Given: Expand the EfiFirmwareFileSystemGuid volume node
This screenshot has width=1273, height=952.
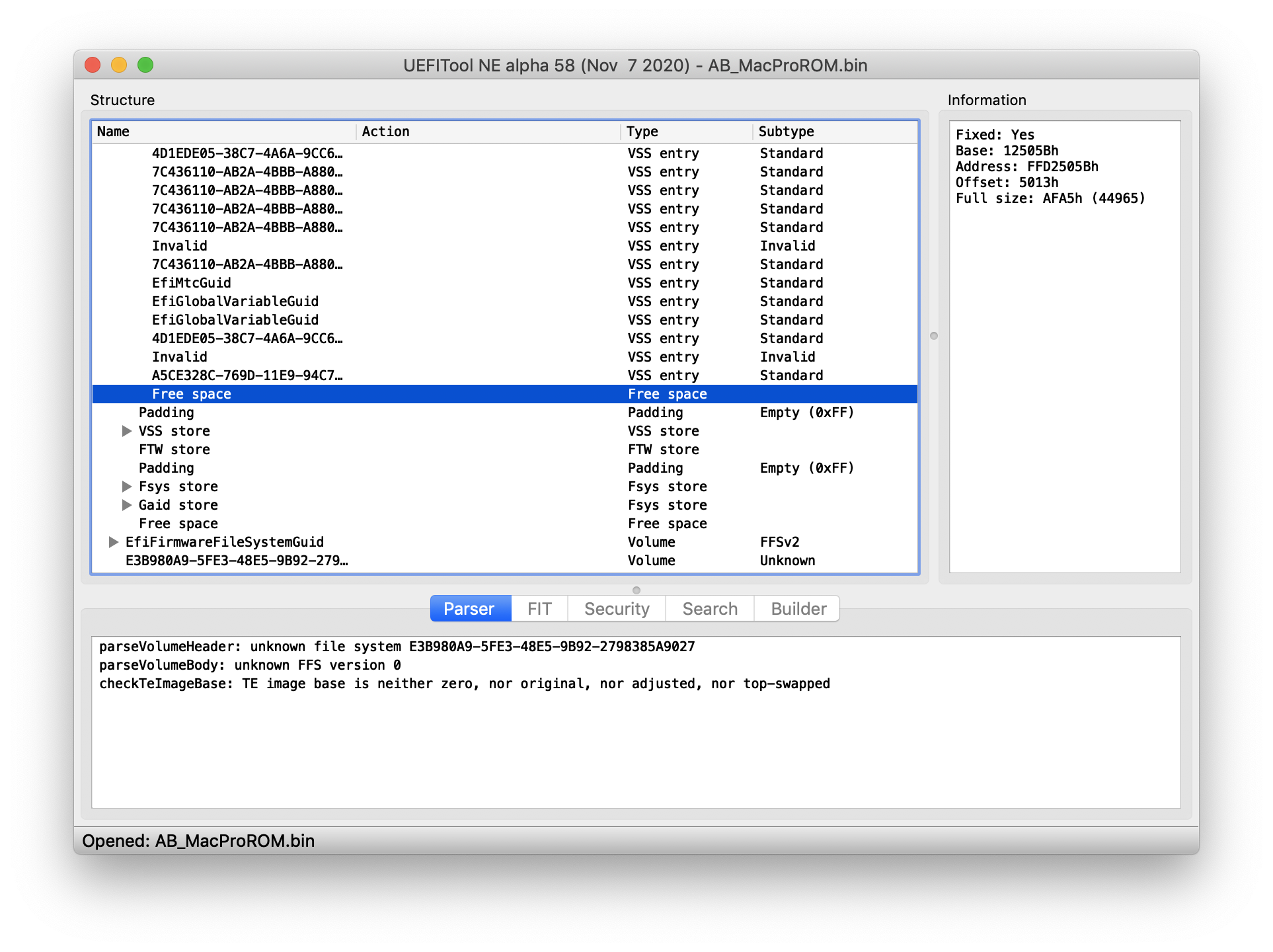Looking at the screenshot, I should point(114,542).
